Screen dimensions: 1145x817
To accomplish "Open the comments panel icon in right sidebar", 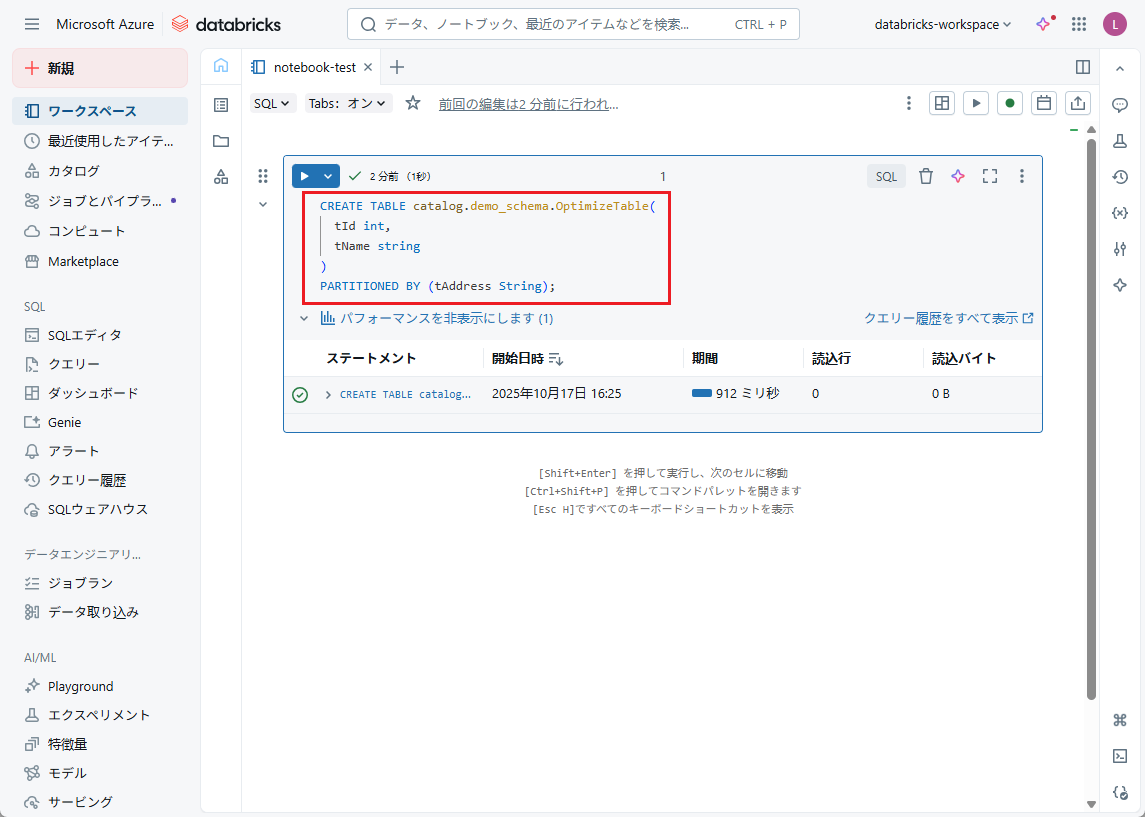I will (x=1120, y=104).
